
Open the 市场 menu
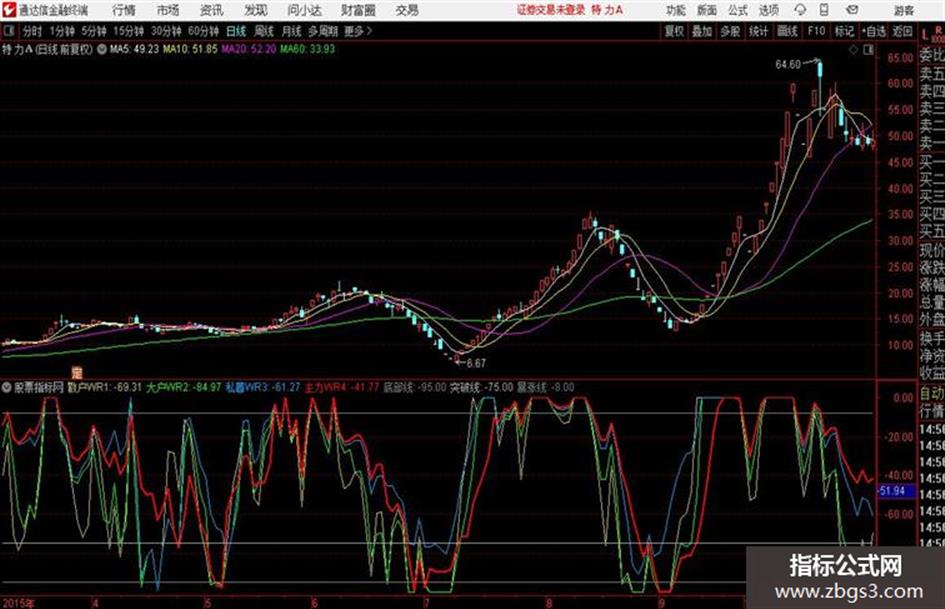[x=168, y=10]
